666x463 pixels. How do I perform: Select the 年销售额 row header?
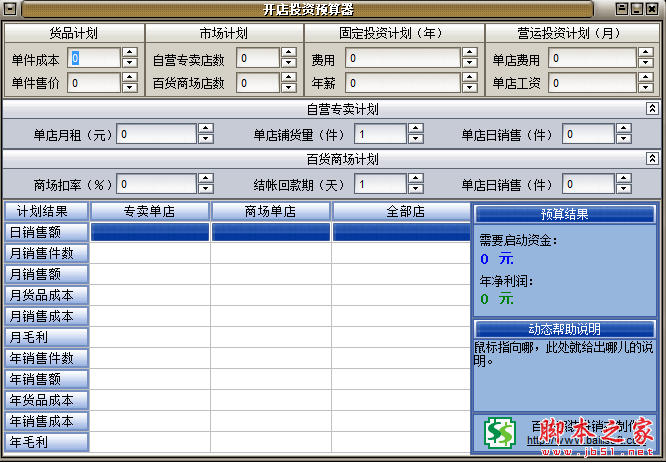46,379
